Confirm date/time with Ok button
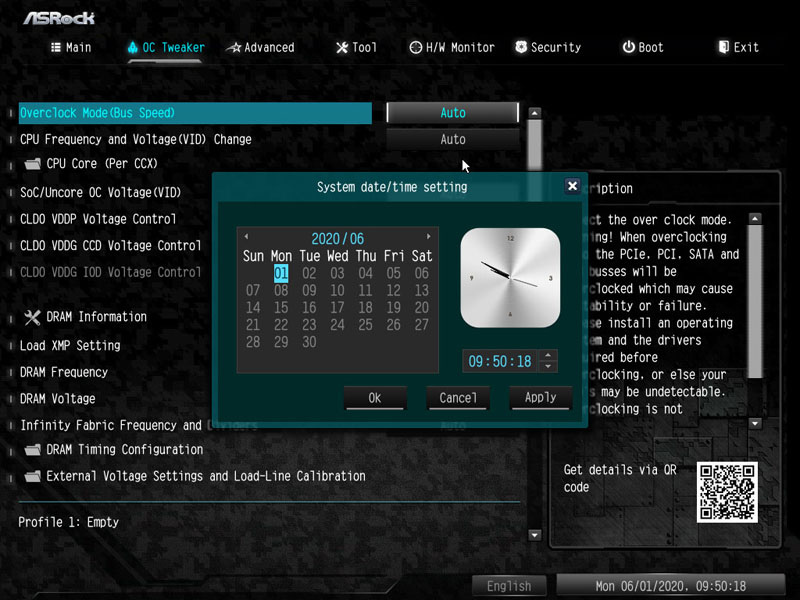 pyautogui.click(x=375, y=397)
